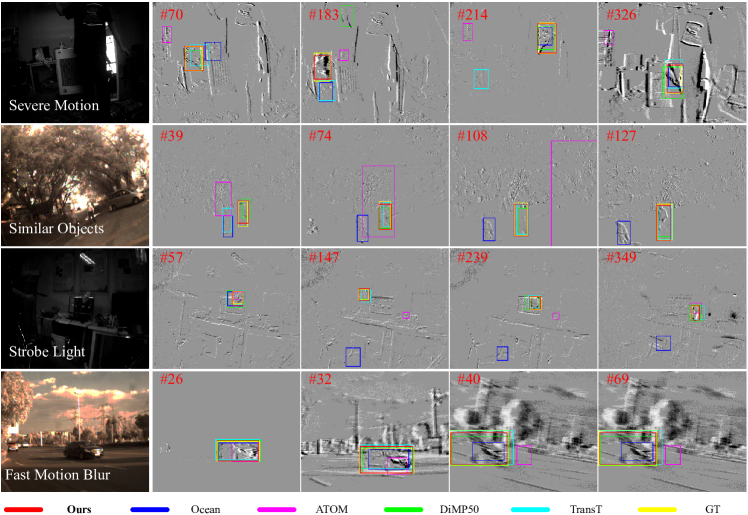
Task: Click the red '#32' frame number
Action: pyautogui.click(x=320, y=380)
